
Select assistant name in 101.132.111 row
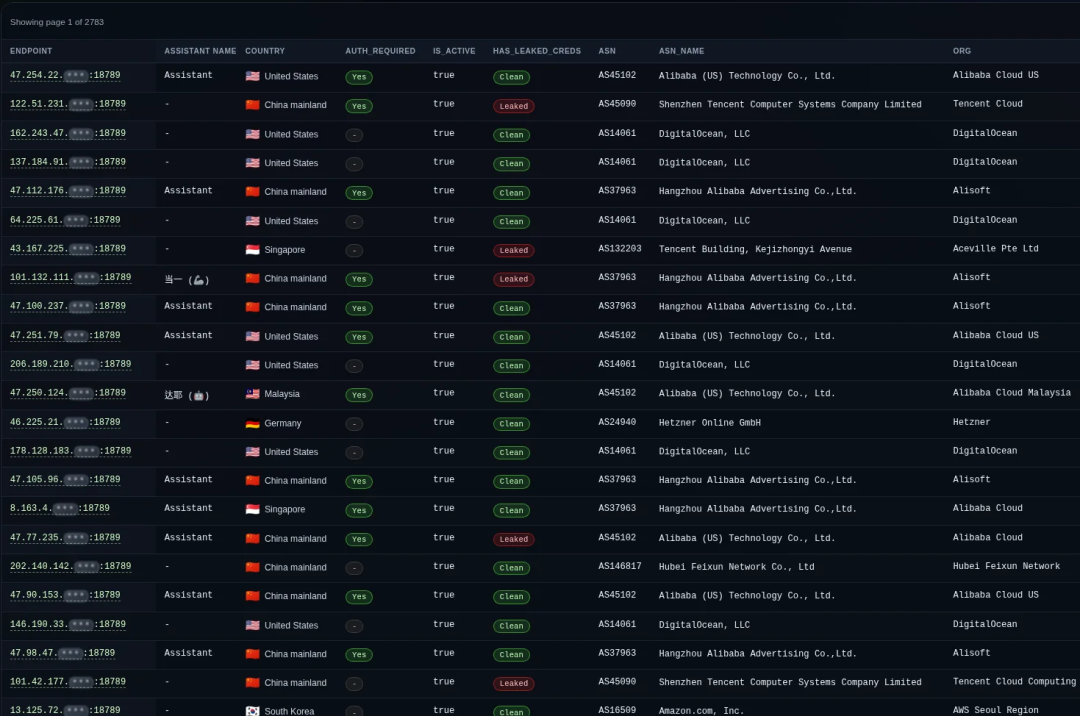pyautogui.click(x=187, y=280)
